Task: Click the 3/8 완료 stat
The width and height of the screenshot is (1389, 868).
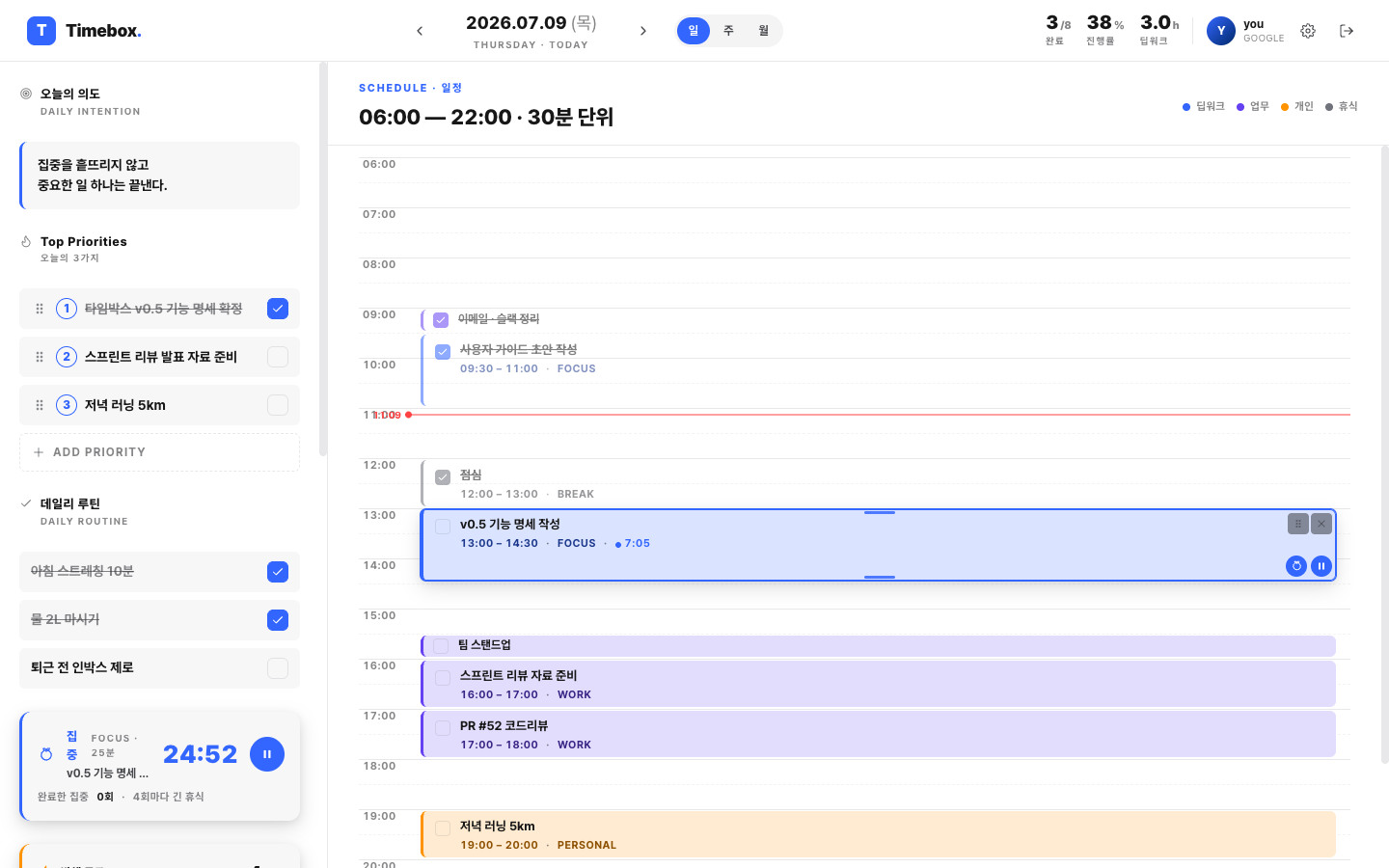Action: (x=1058, y=30)
